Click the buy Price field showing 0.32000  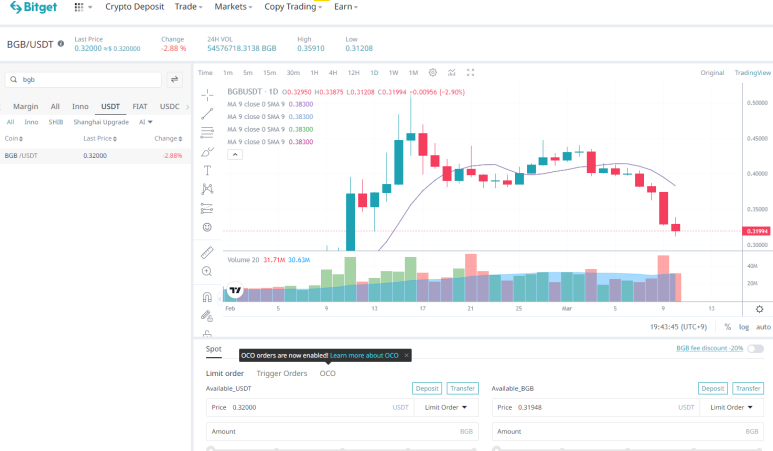[309, 407]
